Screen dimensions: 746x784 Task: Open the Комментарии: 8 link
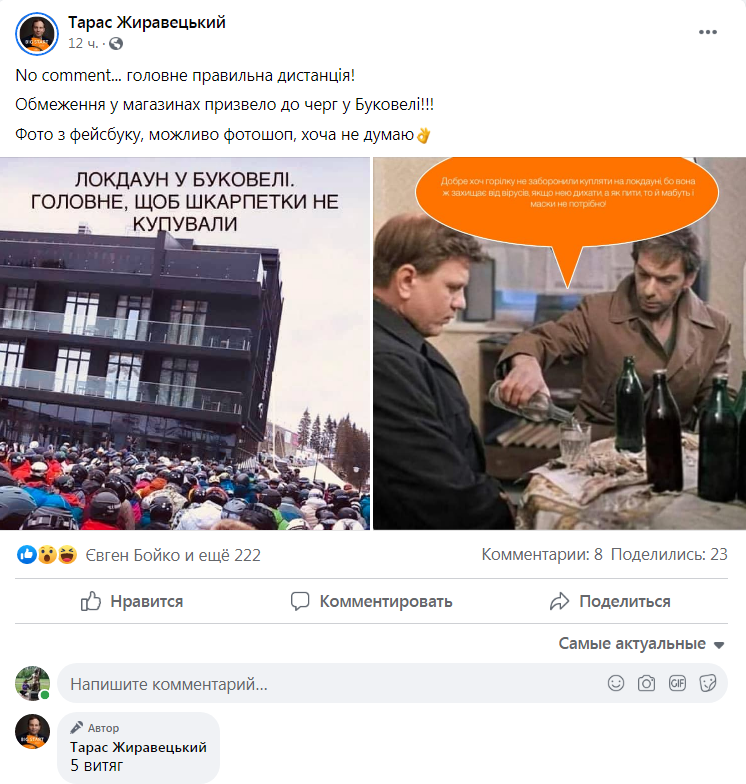tap(542, 554)
